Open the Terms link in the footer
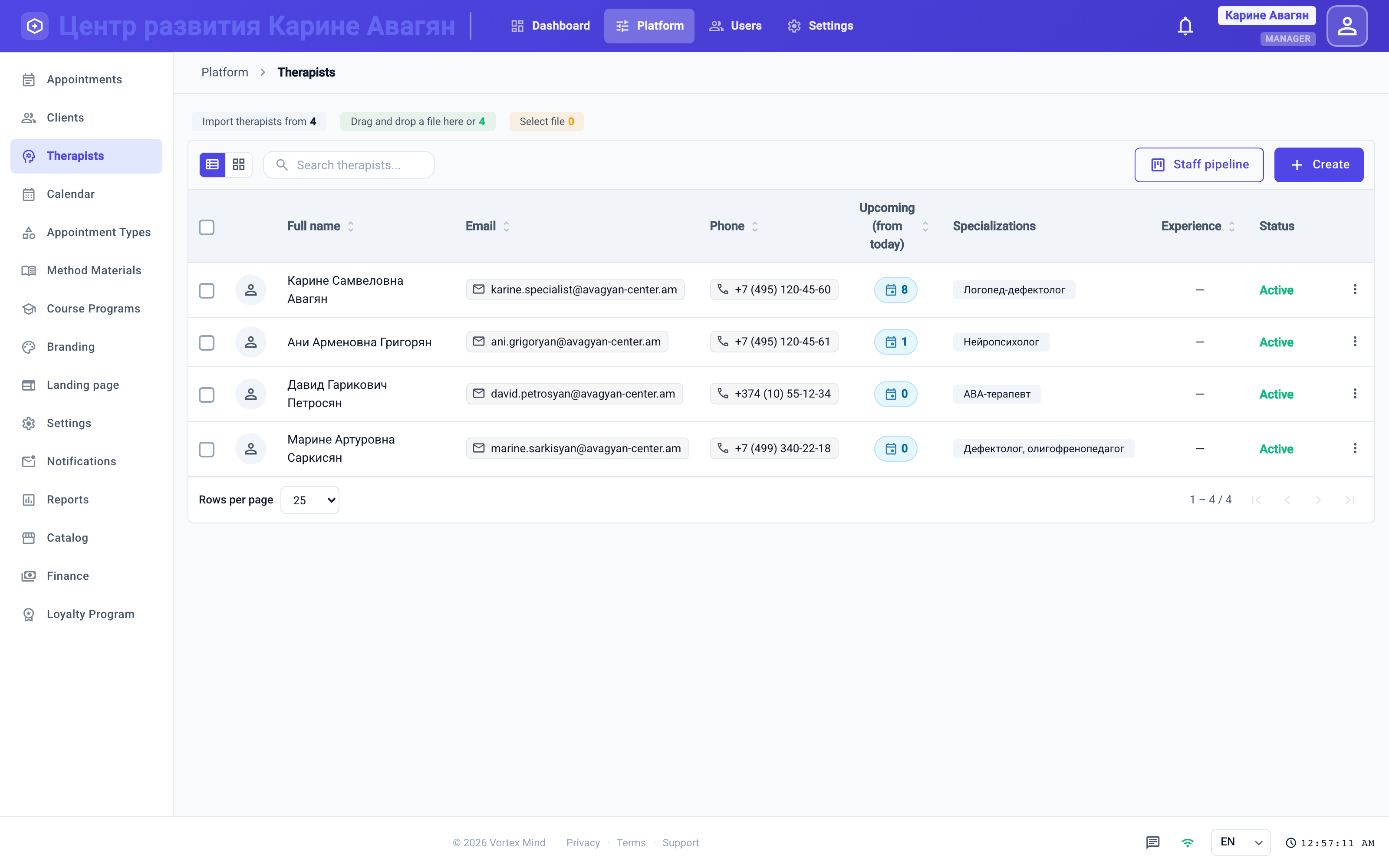The height and width of the screenshot is (868, 1389). point(631,843)
